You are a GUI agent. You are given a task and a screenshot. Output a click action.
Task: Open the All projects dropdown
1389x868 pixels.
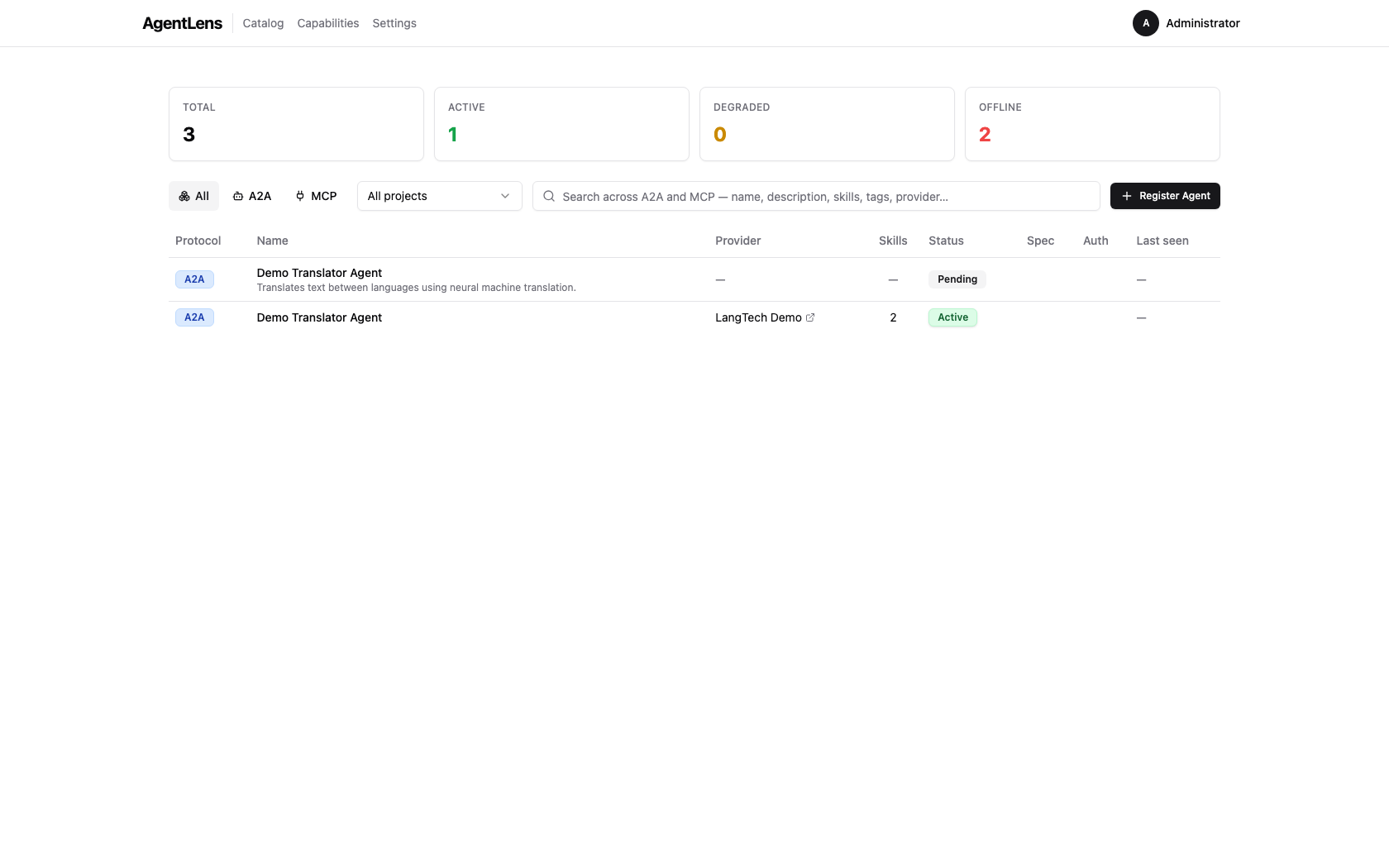[438, 196]
